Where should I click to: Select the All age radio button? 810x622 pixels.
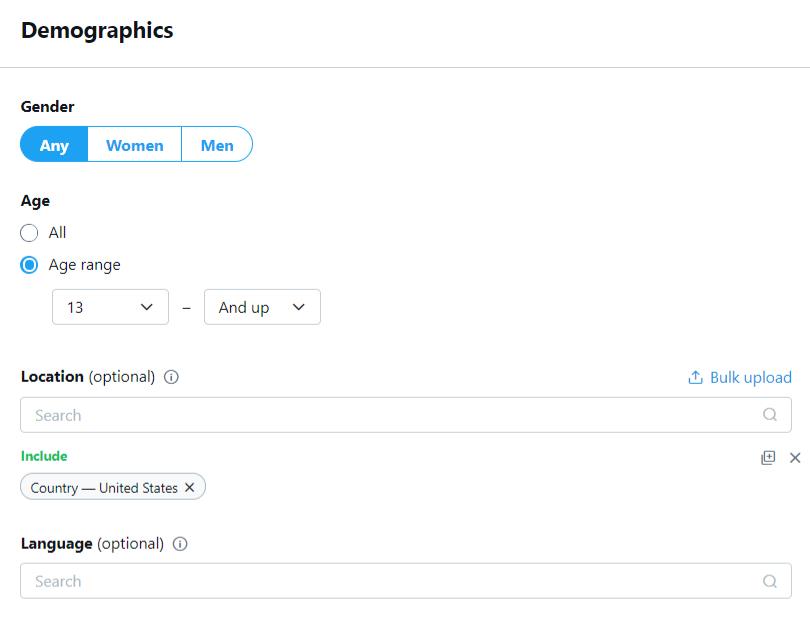point(30,233)
